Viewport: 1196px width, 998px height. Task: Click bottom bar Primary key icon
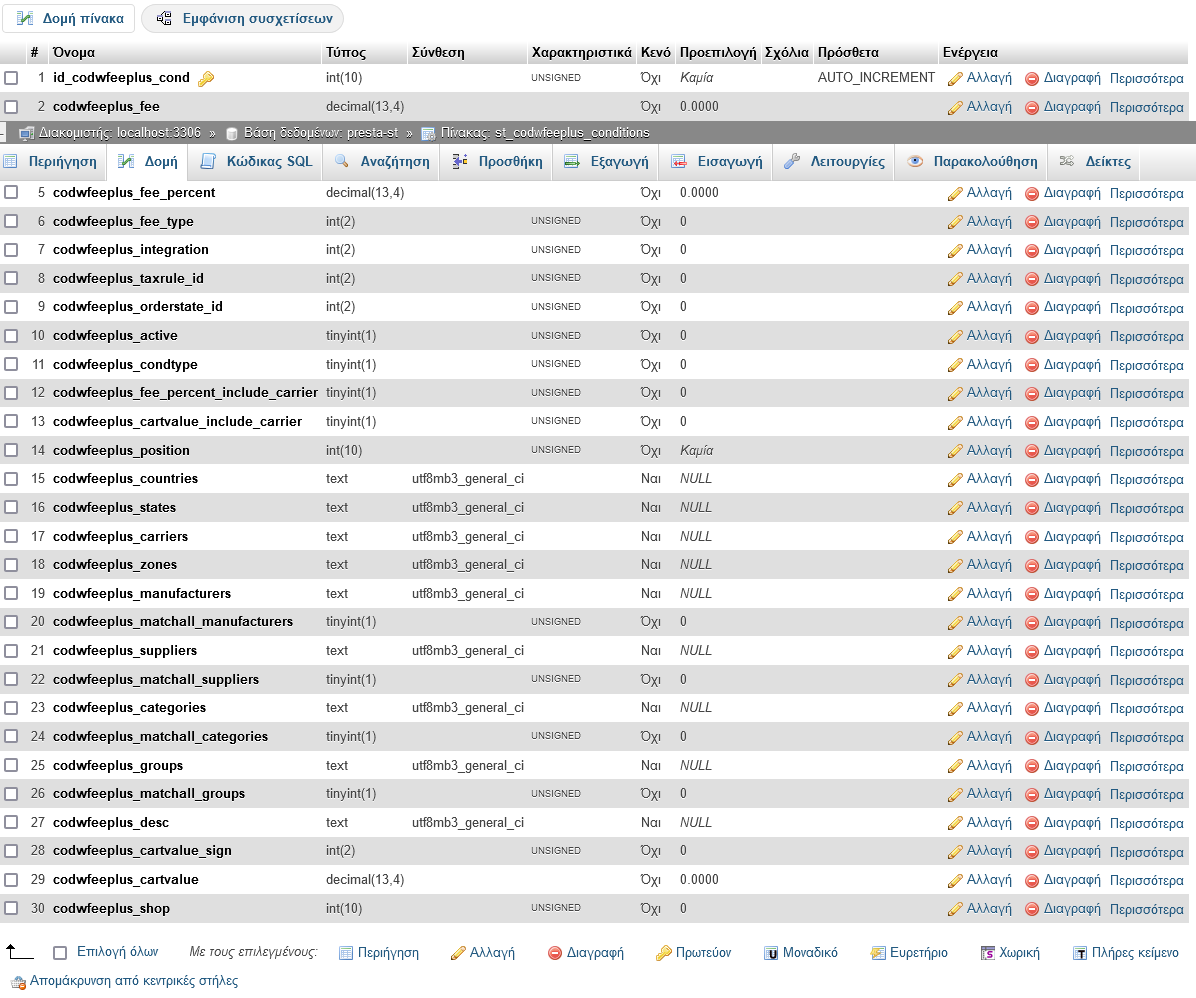tap(664, 953)
